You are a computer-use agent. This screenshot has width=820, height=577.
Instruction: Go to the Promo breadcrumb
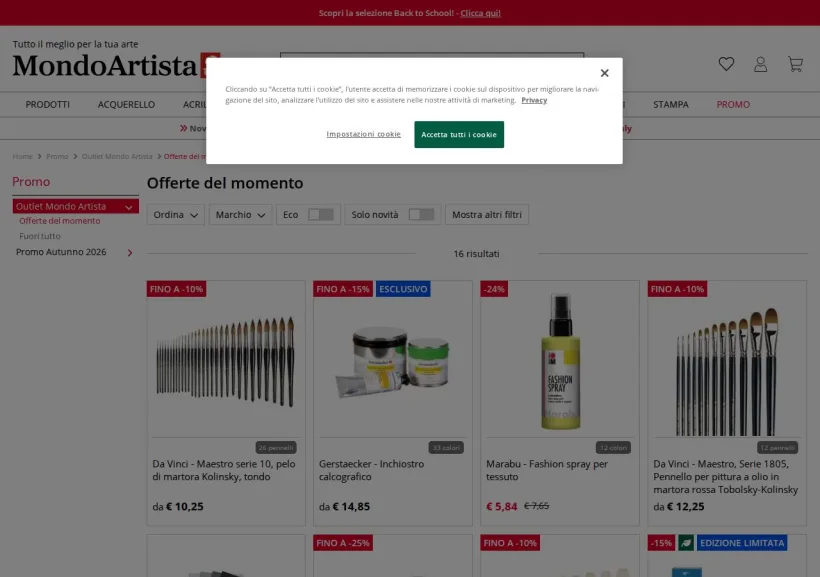(57, 156)
